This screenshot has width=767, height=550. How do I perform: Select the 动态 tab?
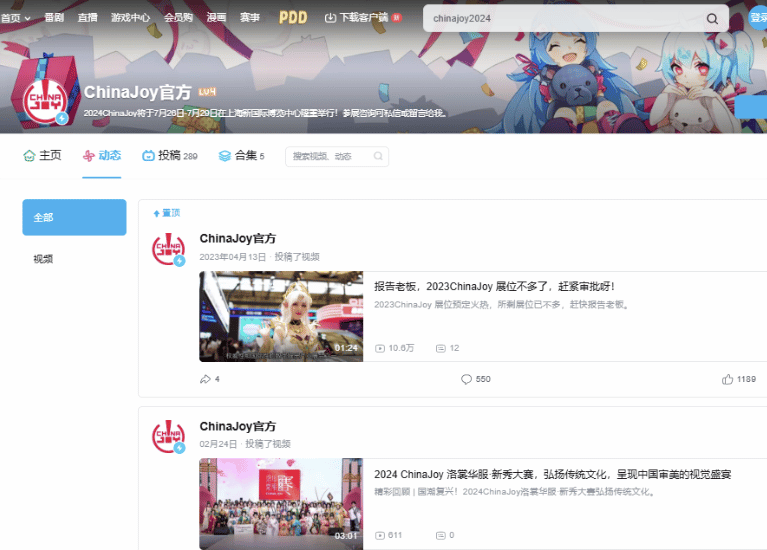pyautogui.click(x=102, y=156)
